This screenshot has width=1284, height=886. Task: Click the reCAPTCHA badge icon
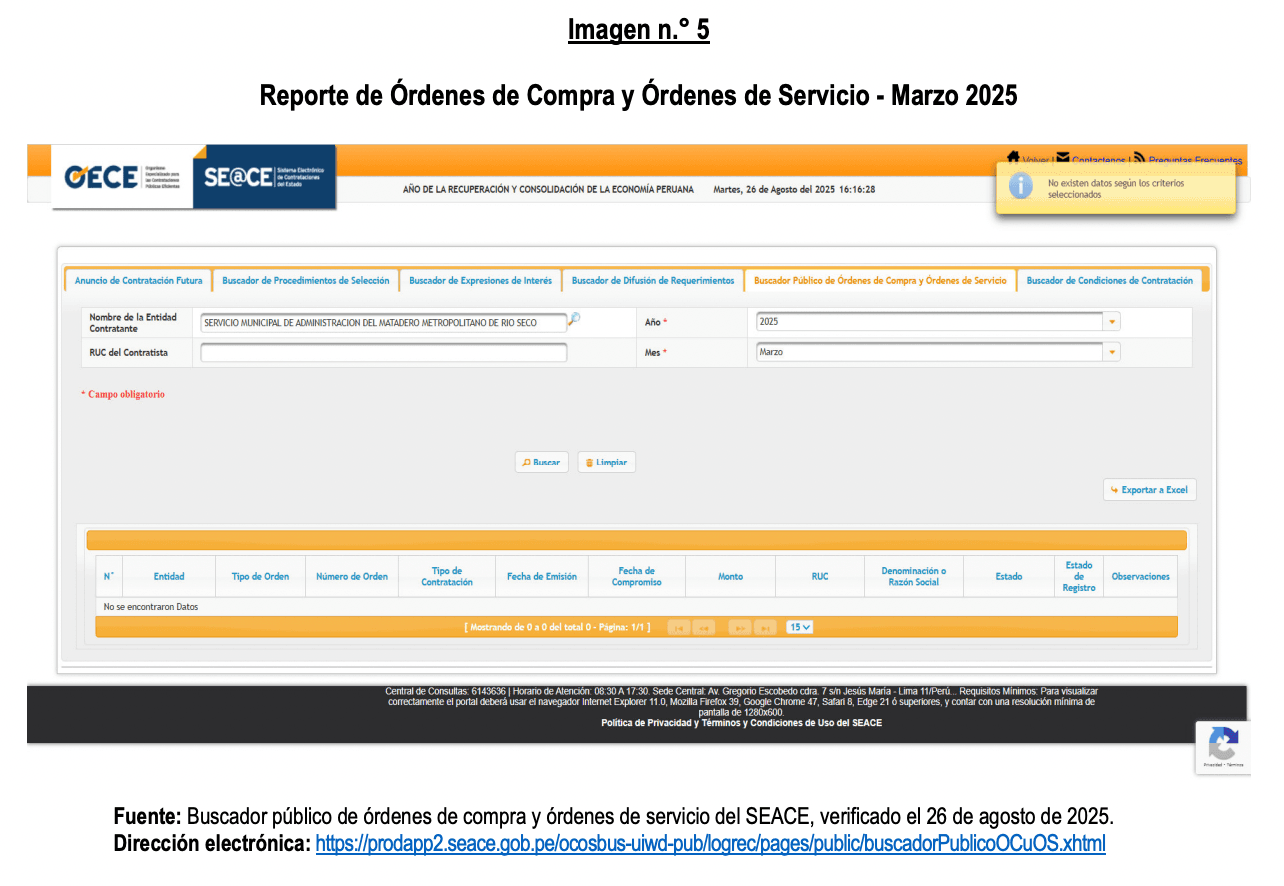pos(1223,746)
